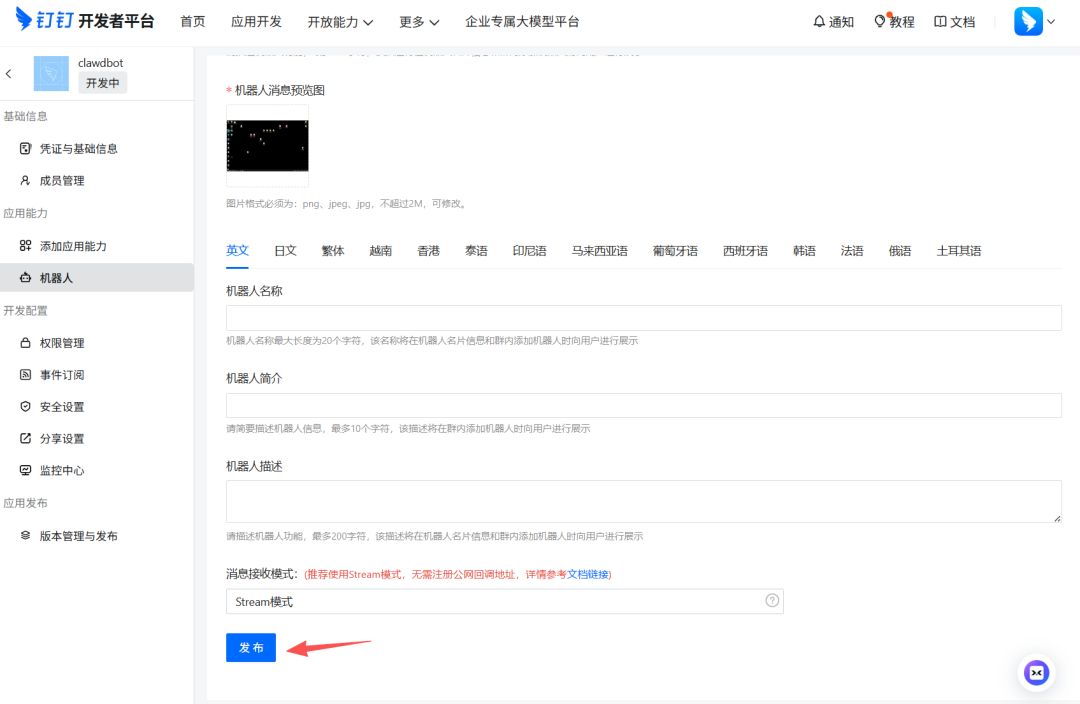Screen dimensions: 1080x704
Task: Check notifications via the 通知 bell
Action: click(x=832, y=20)
